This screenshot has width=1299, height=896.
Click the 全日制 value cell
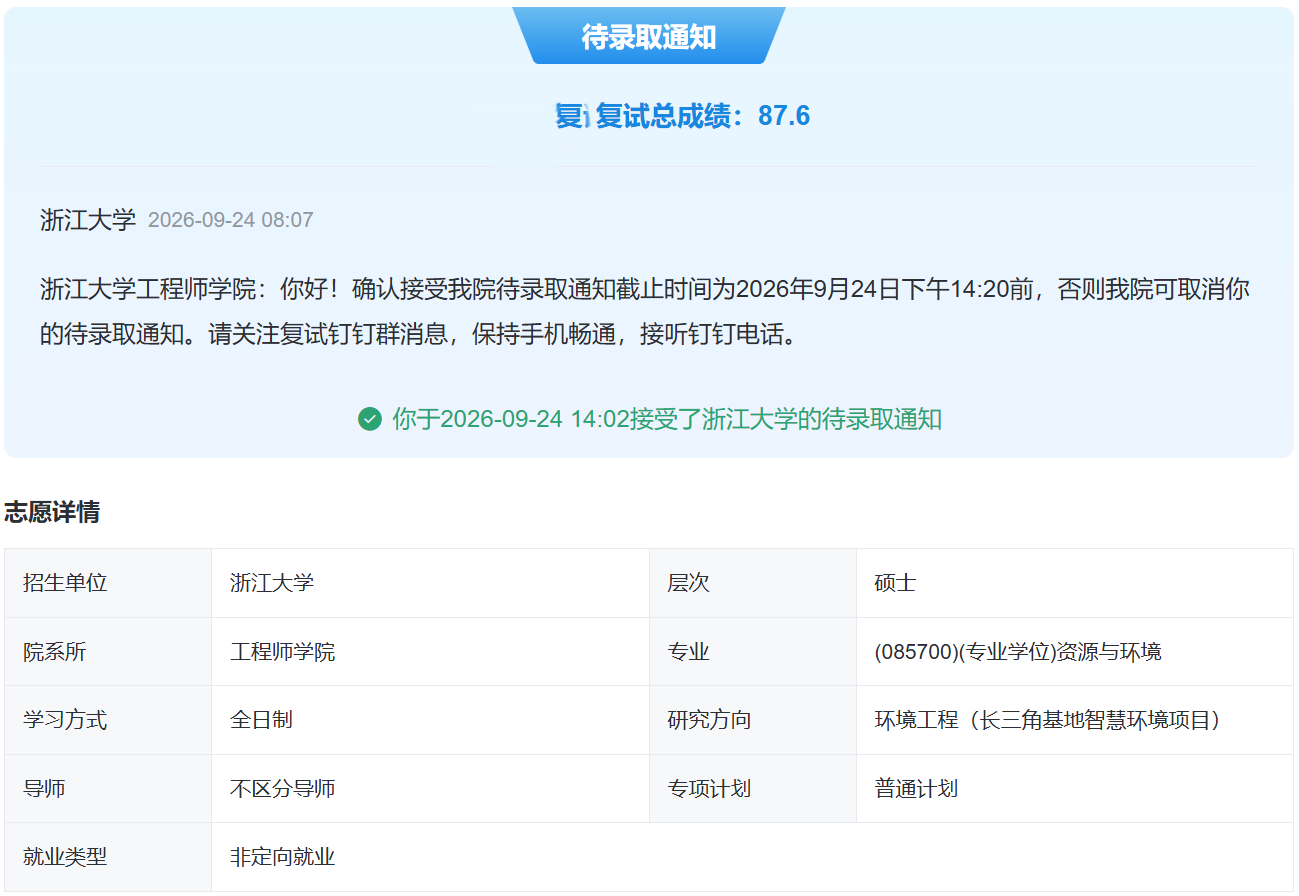click(x=430, y=720)
